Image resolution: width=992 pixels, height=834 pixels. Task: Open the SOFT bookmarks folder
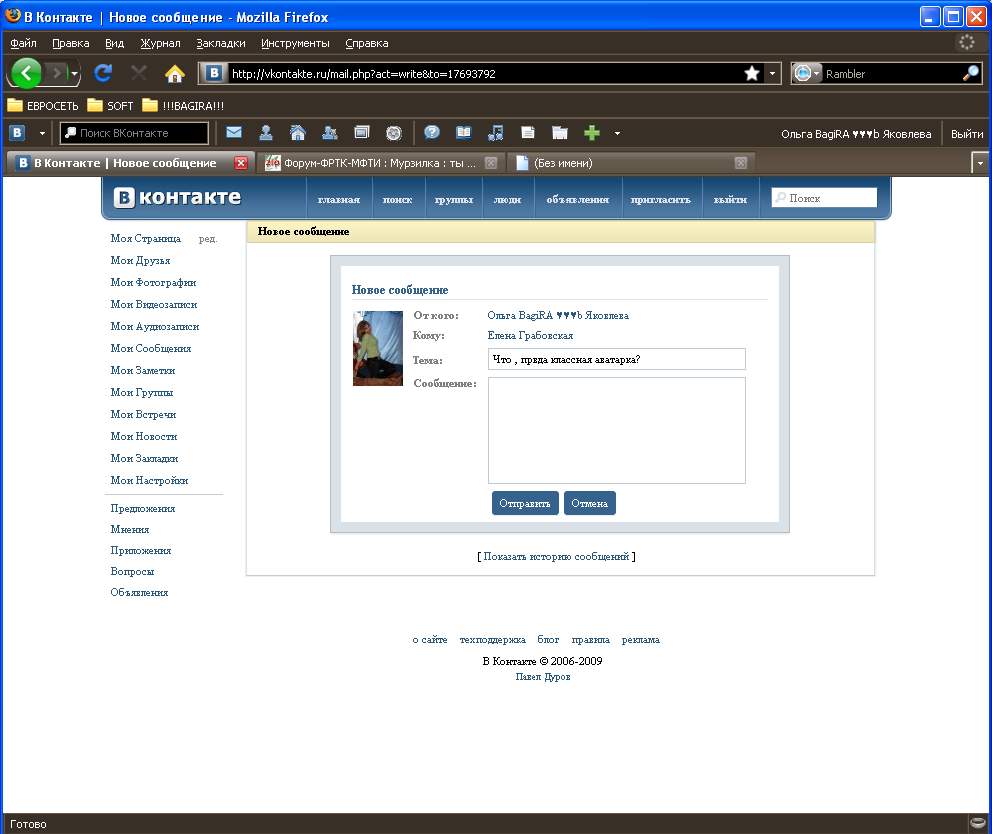pos(110,106)
